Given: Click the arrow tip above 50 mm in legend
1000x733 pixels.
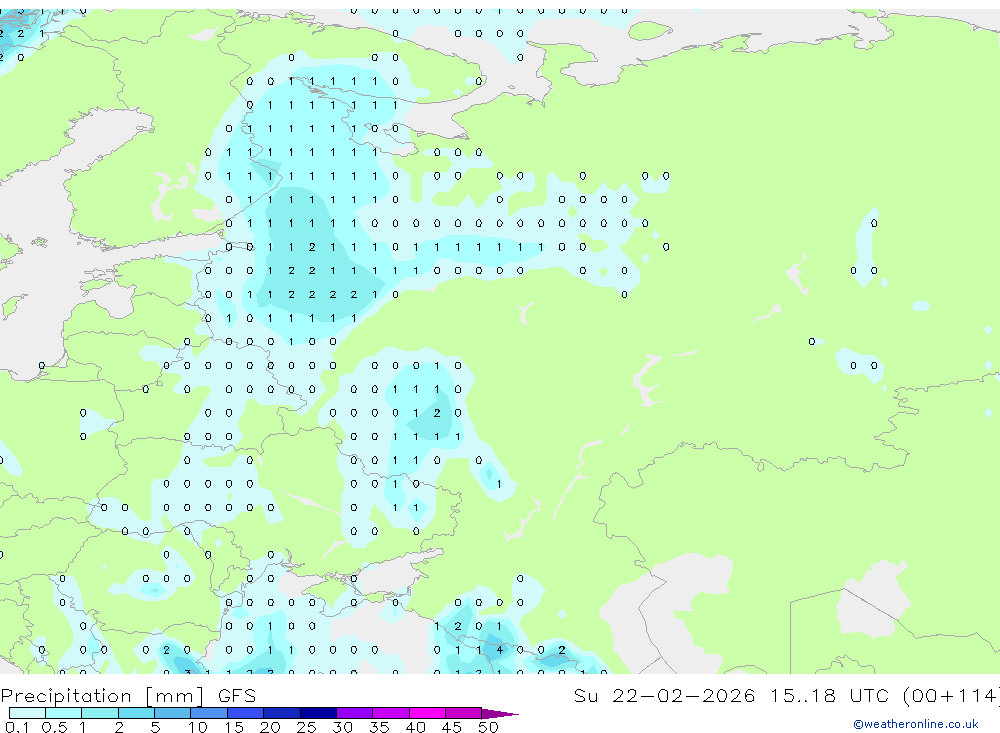Looking at the screenshot, I should click(x=500, y=713).
